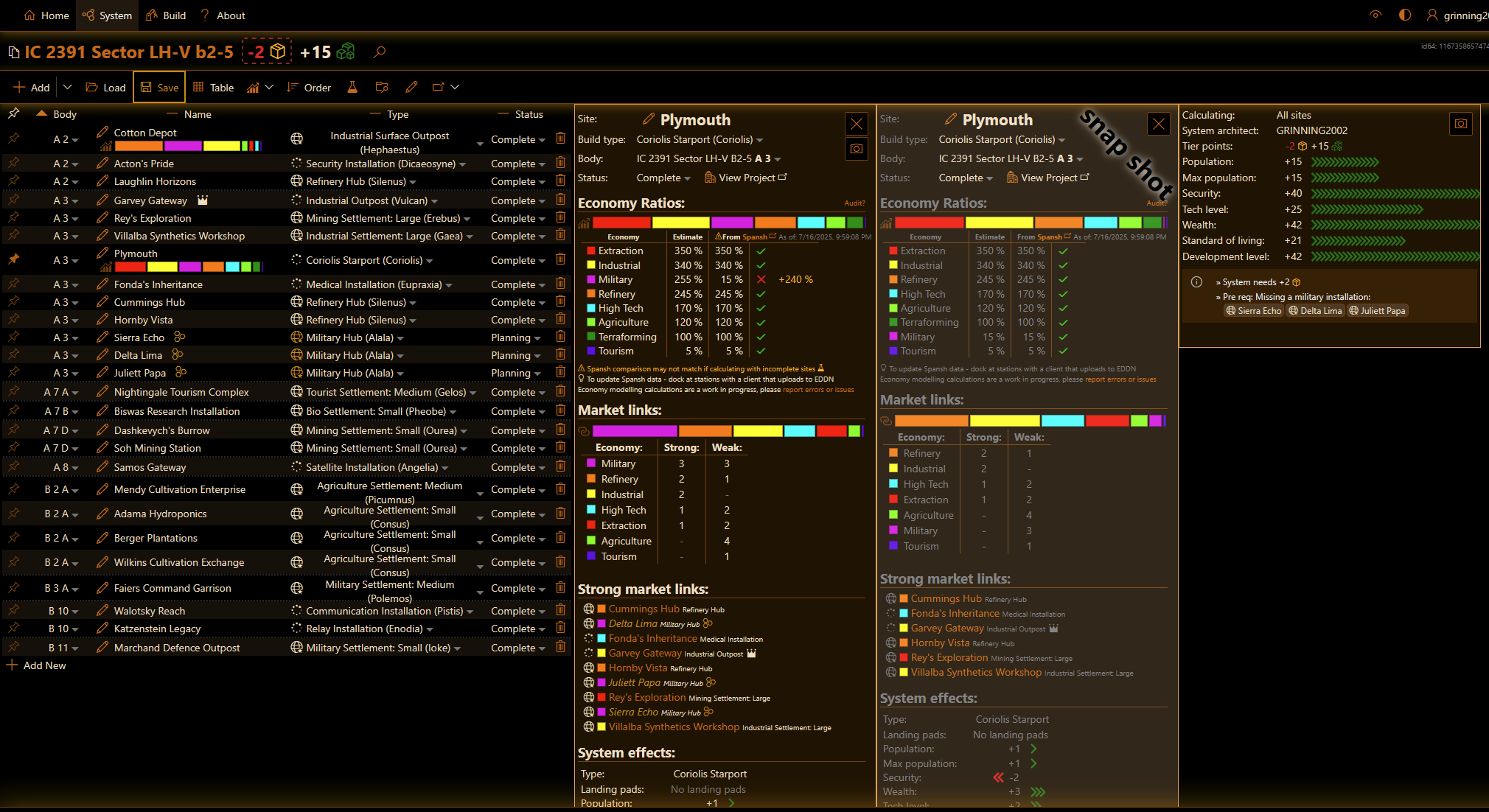The height and width of the screenshot is (812, 1489).
Task: Click the link icon beside Sierra Echo name
Action: tap(179, 337)
